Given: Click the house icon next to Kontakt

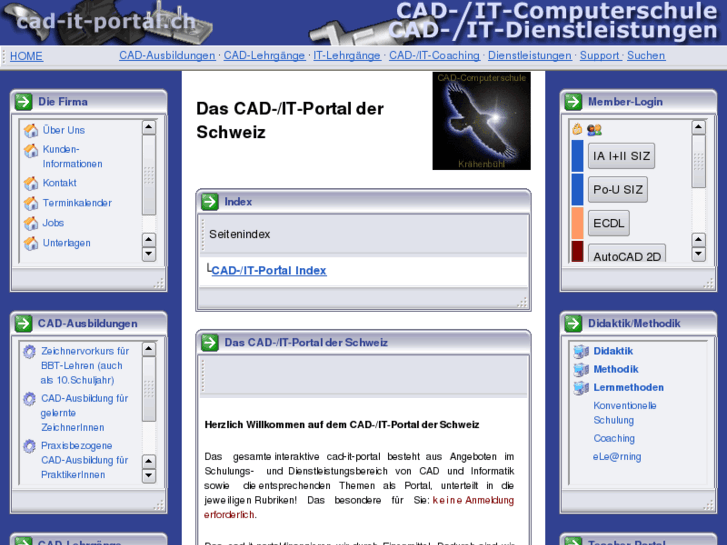Looking at the screenshot, I should click(x=31, y=183).
